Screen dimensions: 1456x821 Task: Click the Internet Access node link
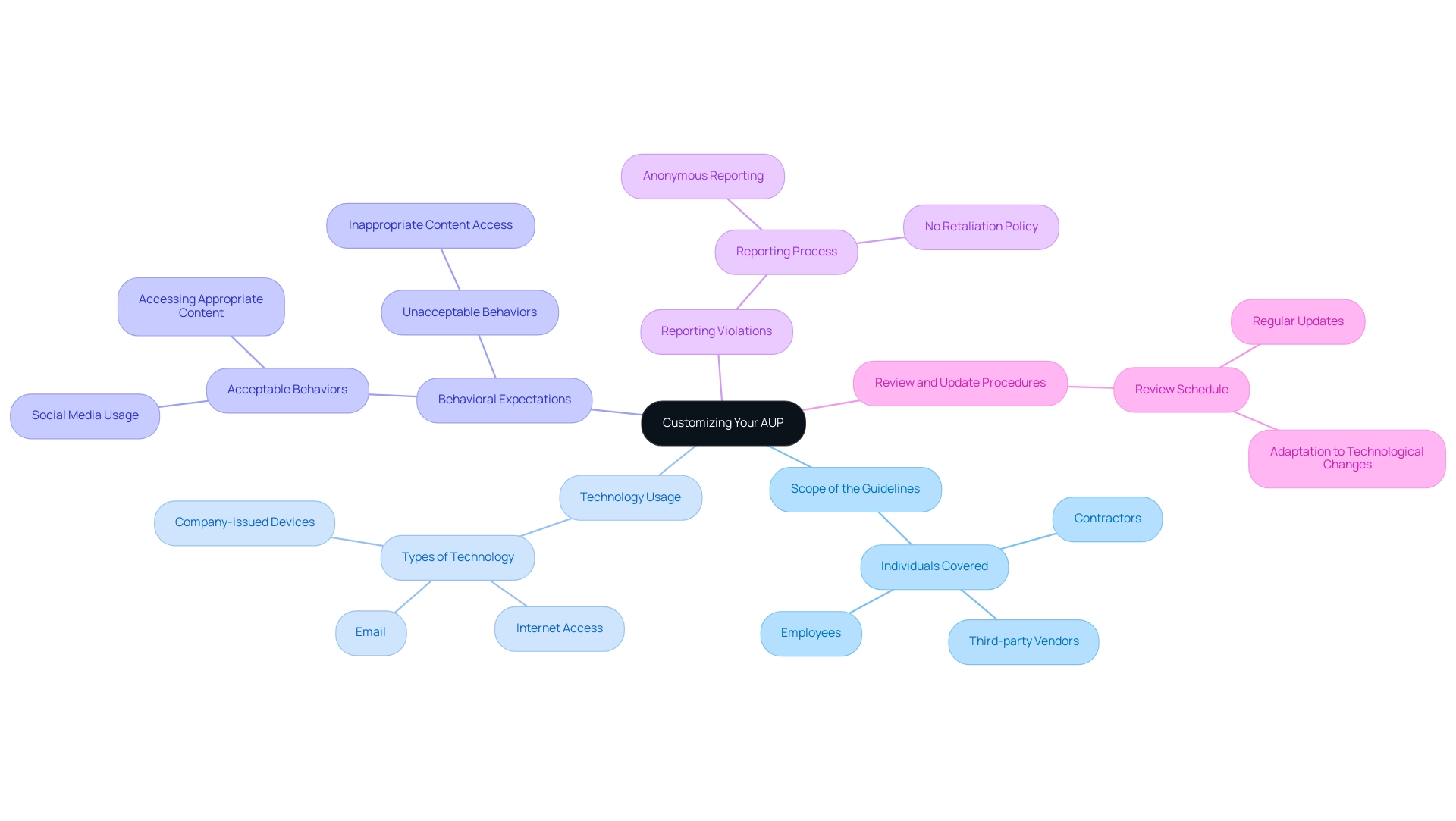(x=560, y=627)
